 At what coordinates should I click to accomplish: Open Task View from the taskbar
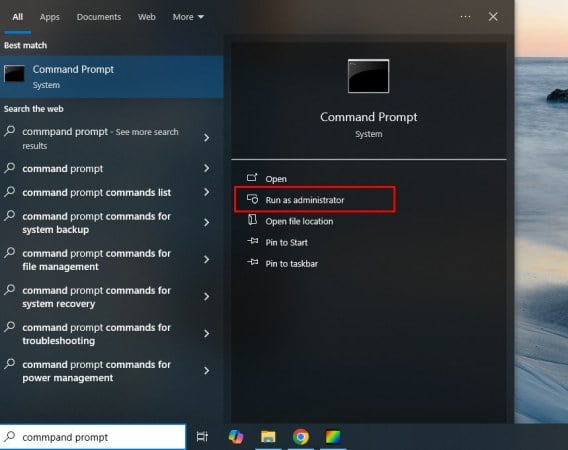[x=202, y=437]
